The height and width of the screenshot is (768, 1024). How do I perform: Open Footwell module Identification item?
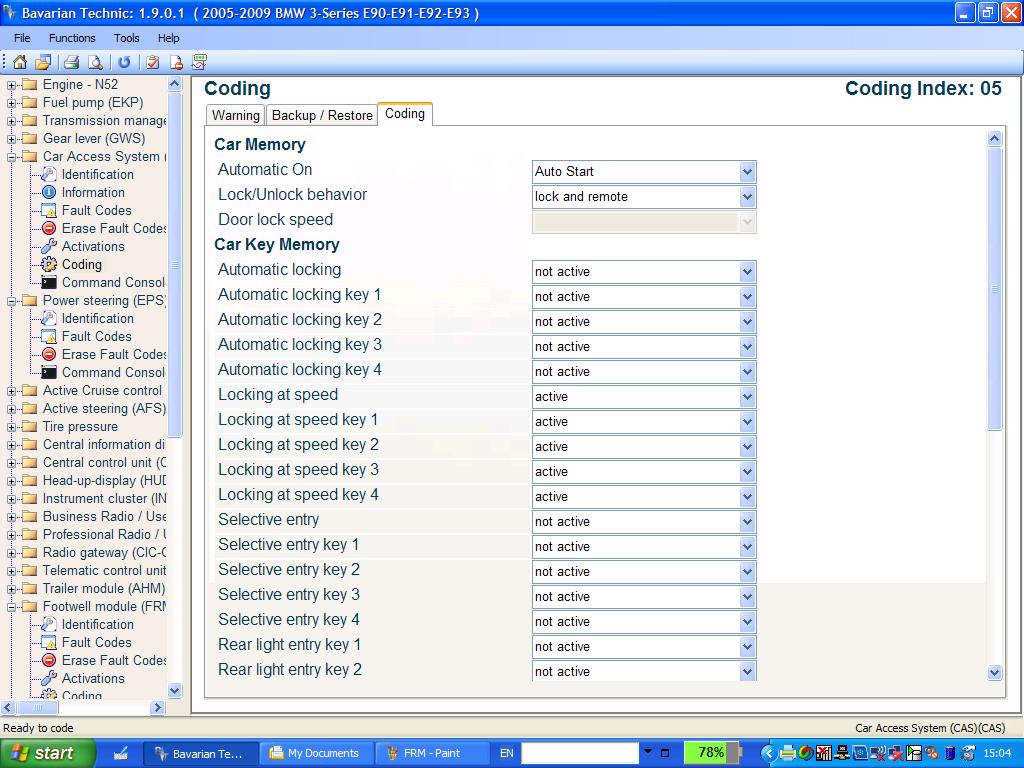[x=97, y=624]
